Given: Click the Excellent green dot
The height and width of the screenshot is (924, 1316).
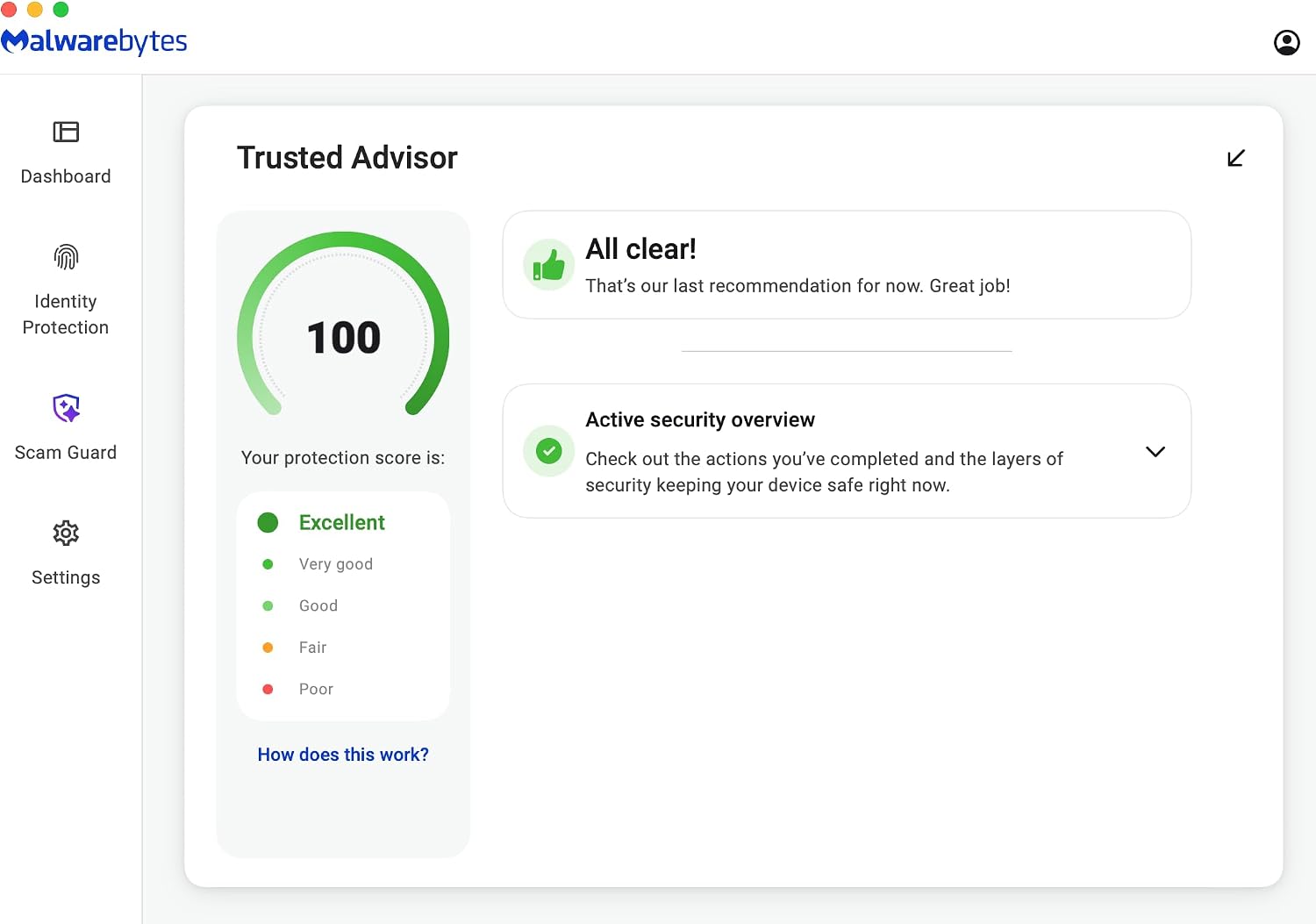Looking at the screenshot, I should 268,523.
